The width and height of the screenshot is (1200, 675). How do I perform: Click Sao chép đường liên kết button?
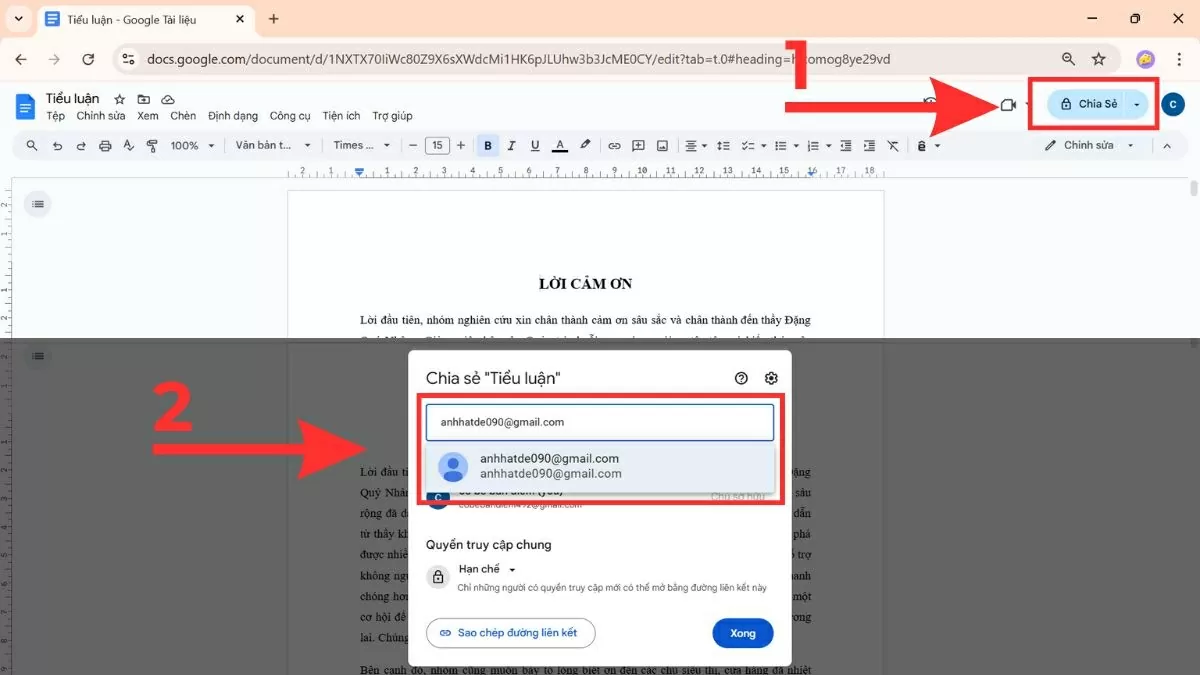click(x=510, y=633)
